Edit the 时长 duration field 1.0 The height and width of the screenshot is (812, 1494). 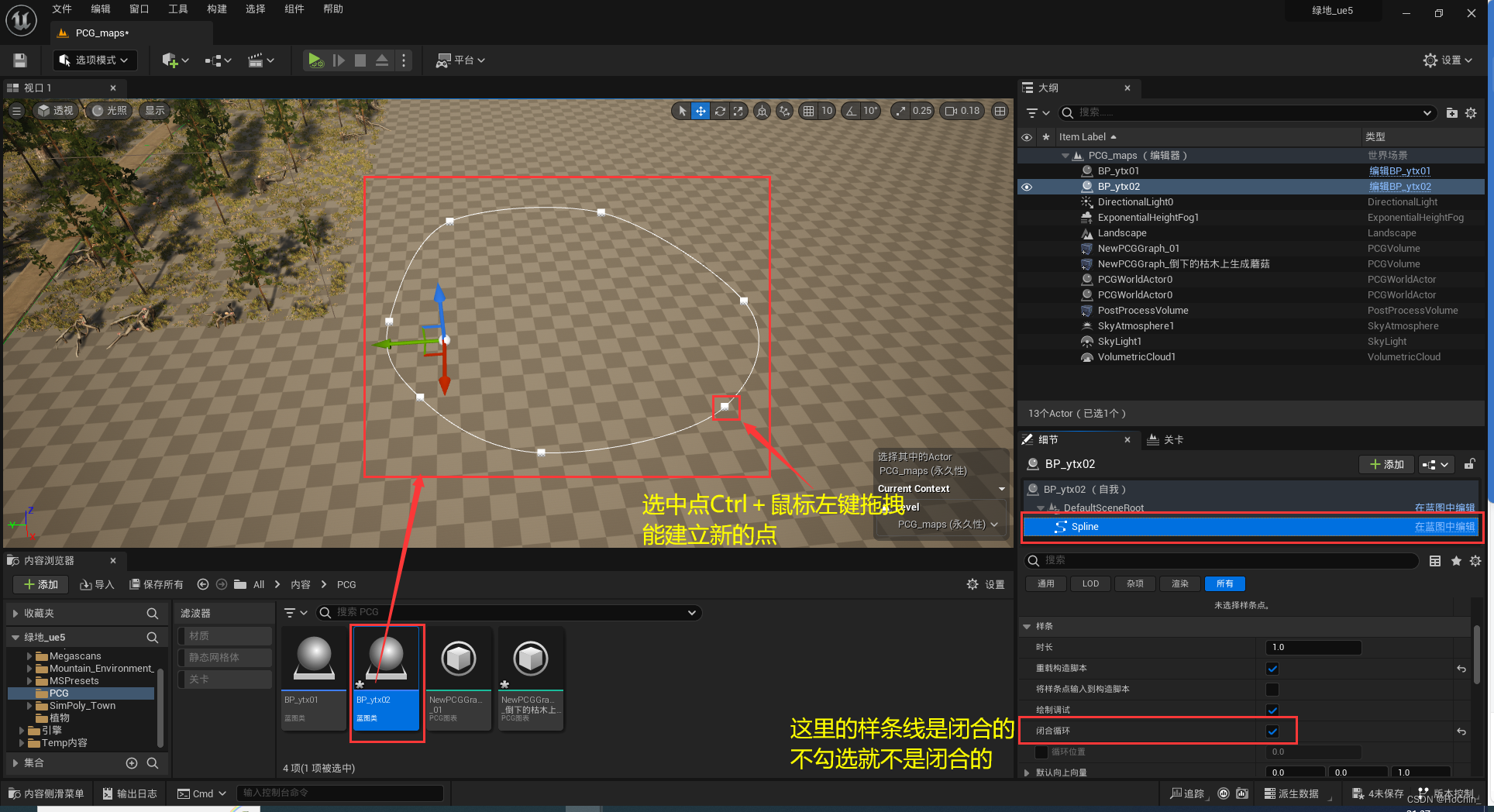click(x=1313, y=648)
